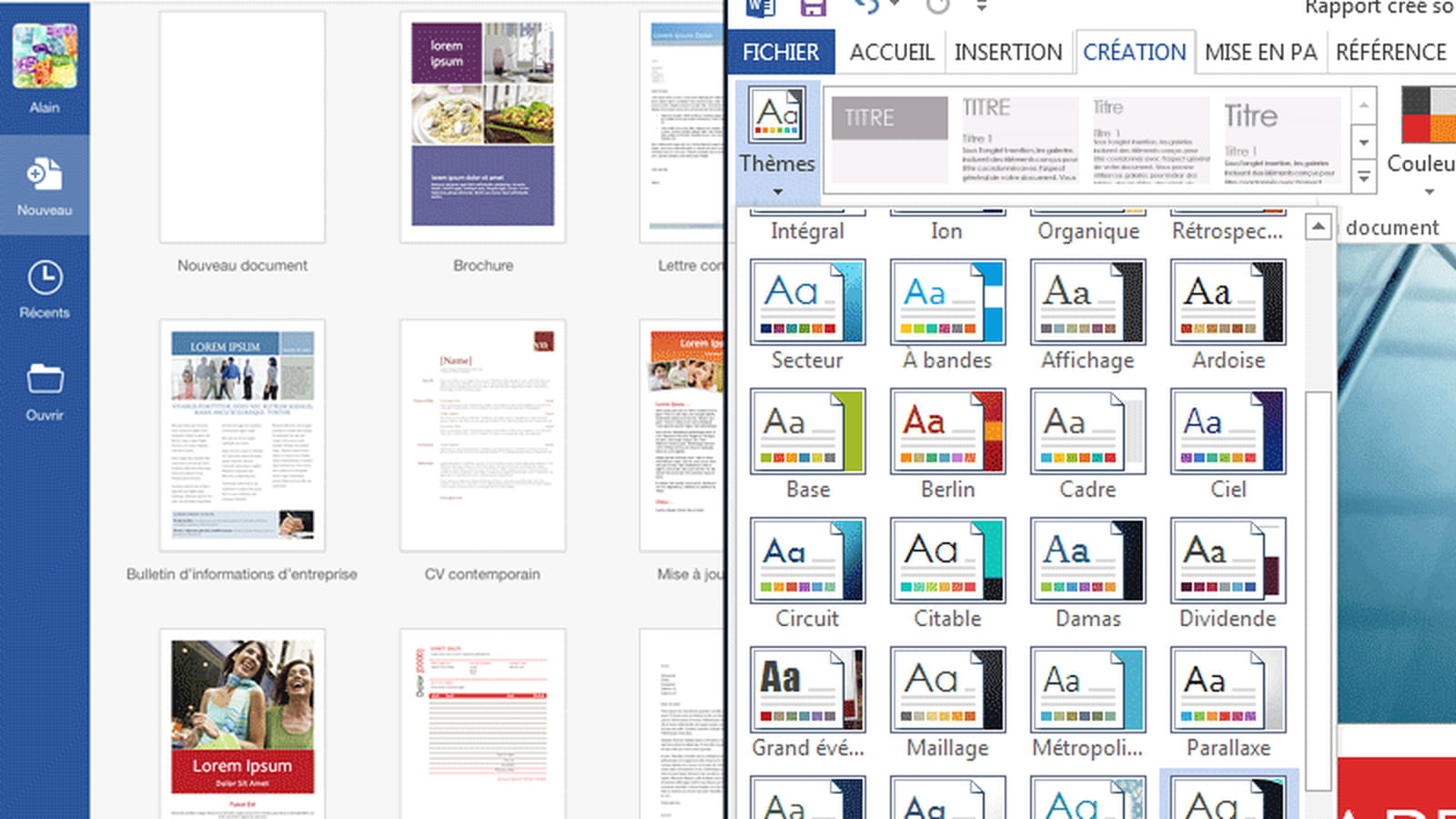Switch to the ACCUEIL tab
The image size is (1456, 819).
coord(892,52)
